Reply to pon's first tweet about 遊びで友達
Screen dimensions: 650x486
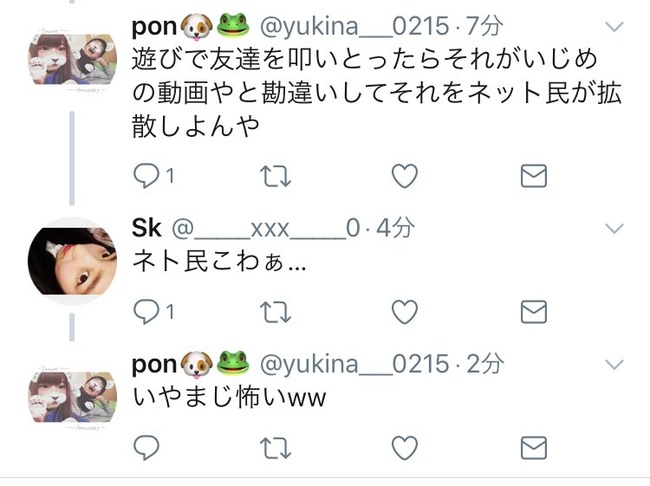tap(146, 176)
